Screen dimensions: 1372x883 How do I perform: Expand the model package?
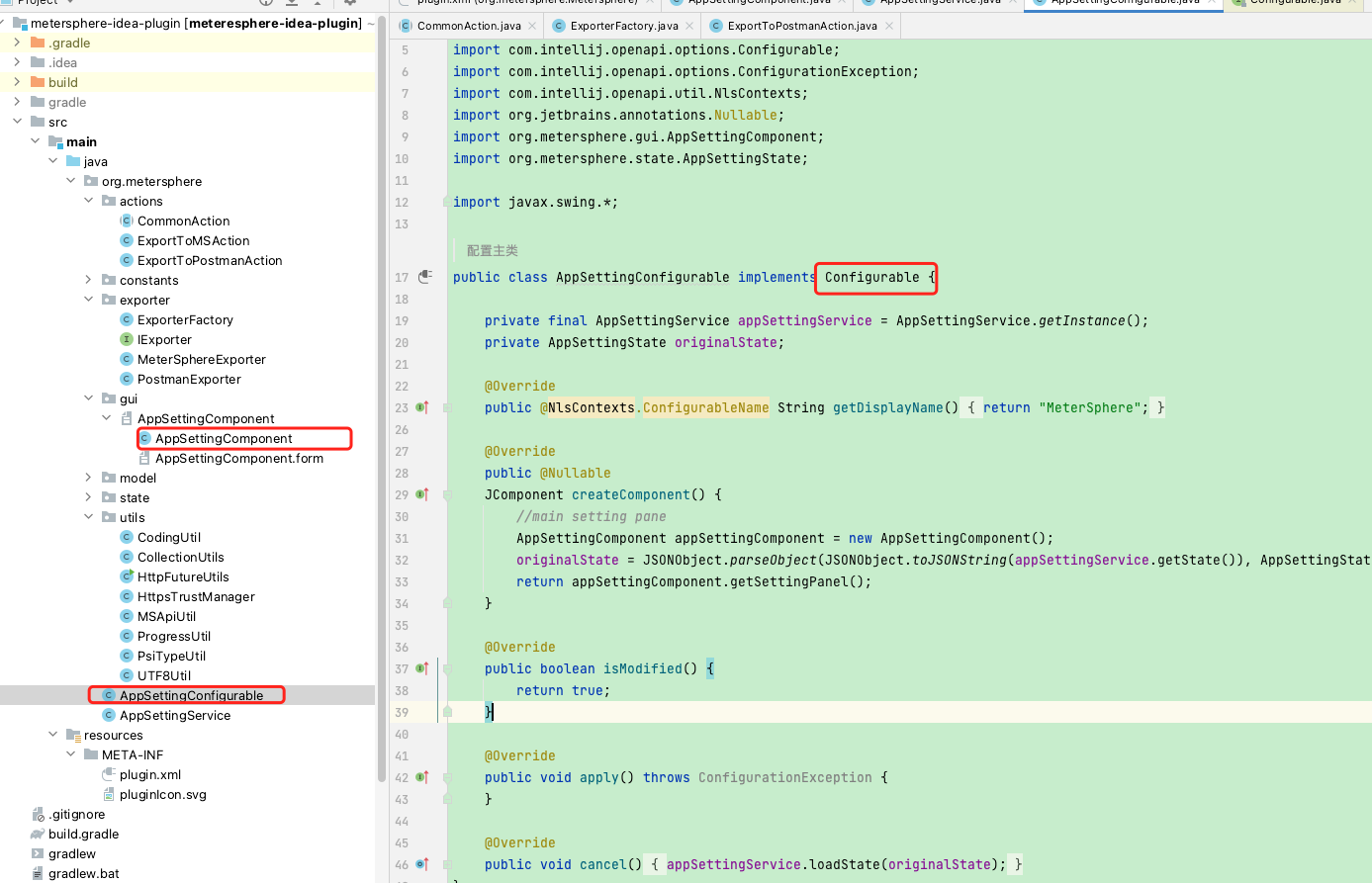pyautogui.click(x=88, y=478)
